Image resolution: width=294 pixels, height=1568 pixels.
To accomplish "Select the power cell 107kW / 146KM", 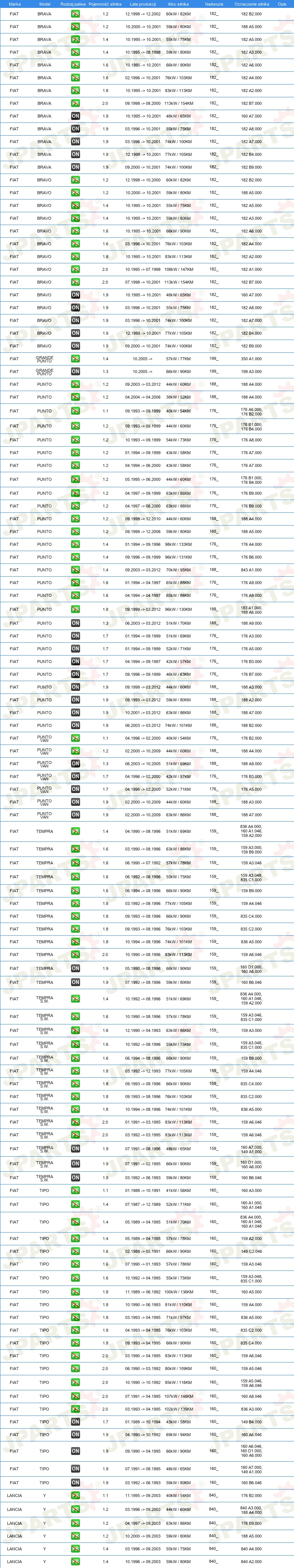I will (178, 1396).
